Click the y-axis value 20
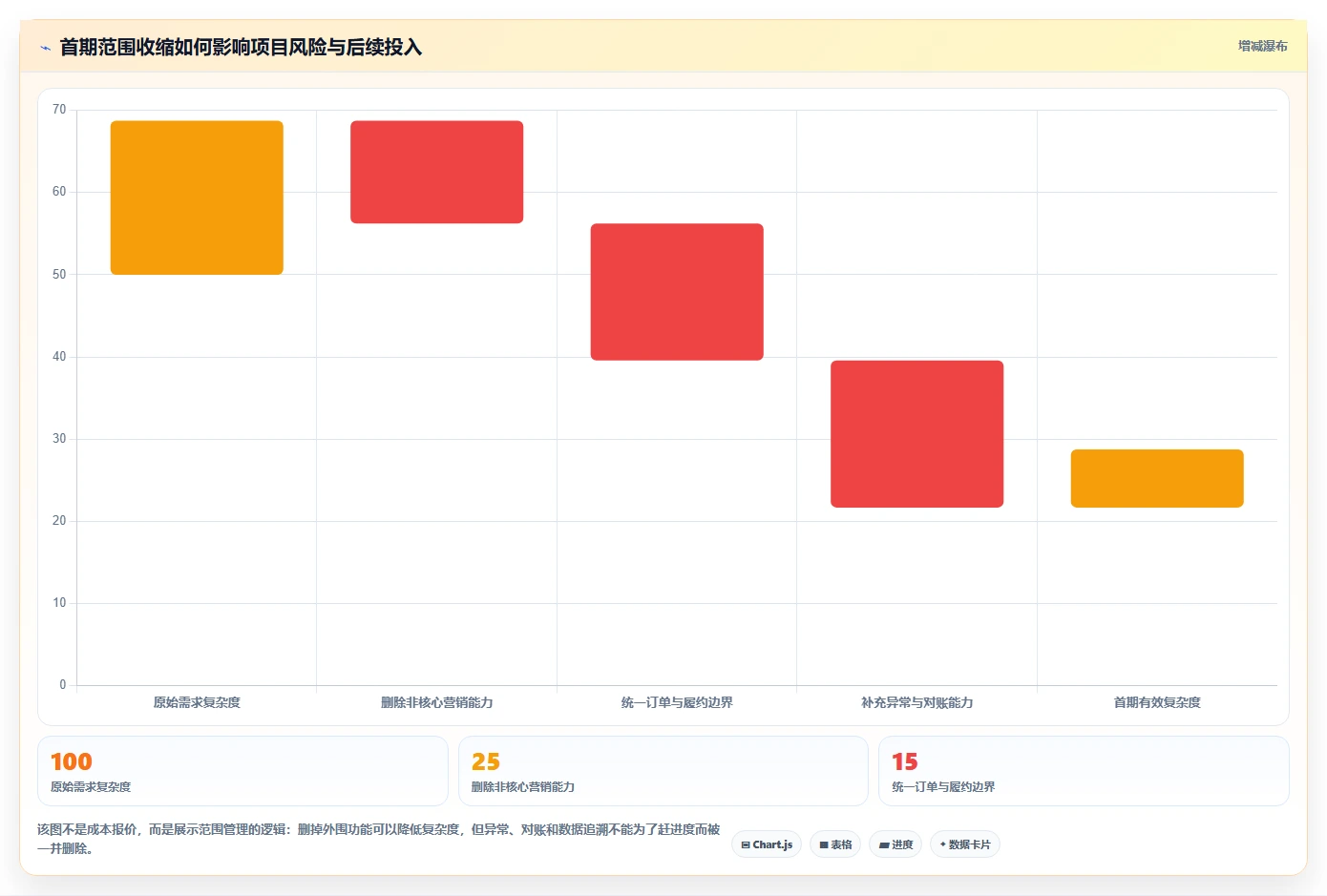The image size is (1327, 896). [x=59, y=521]
